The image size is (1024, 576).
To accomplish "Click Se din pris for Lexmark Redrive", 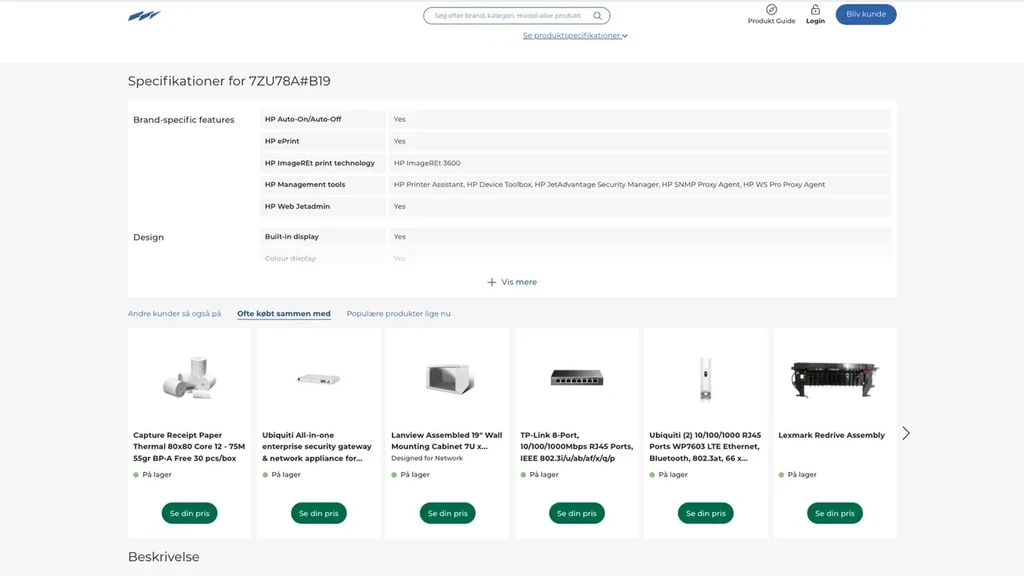I will [835, 513].
